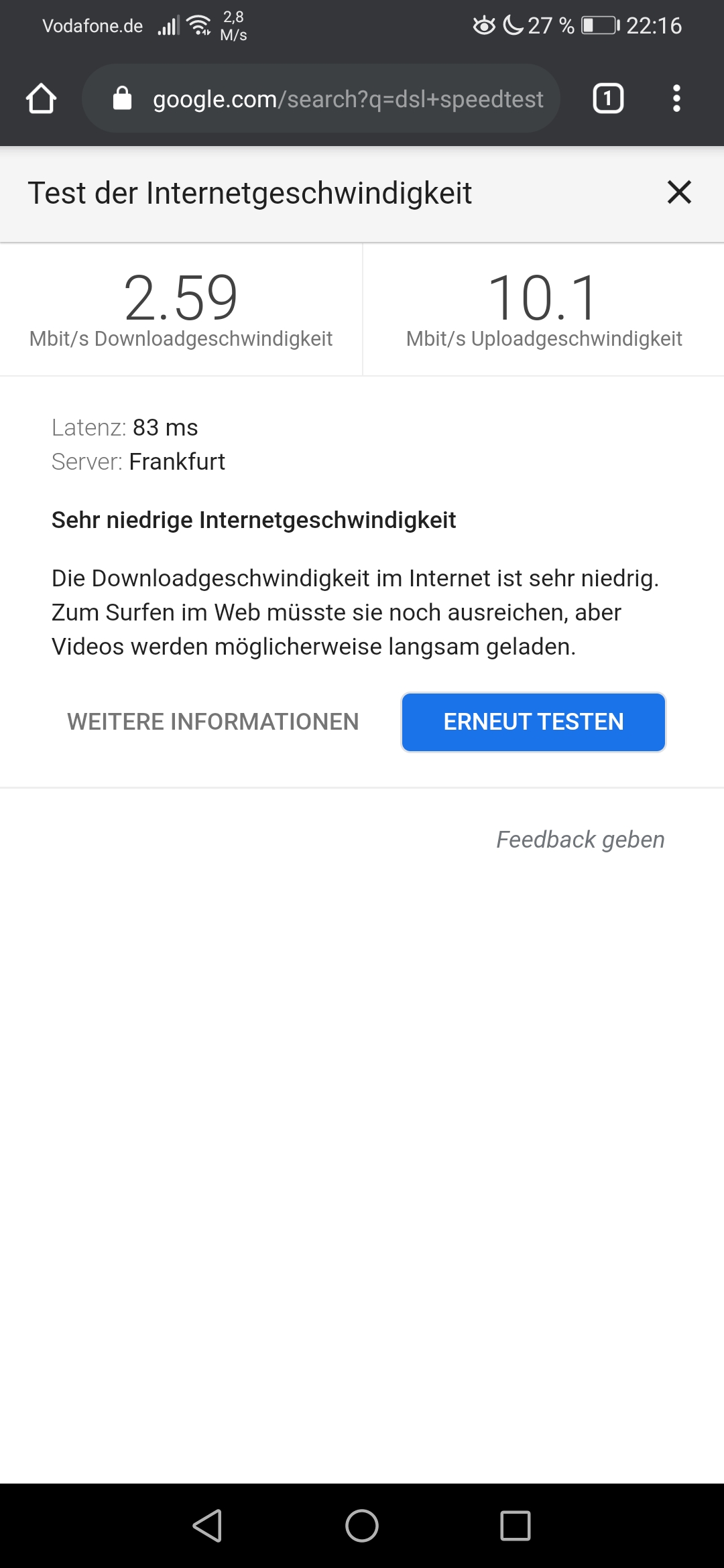
Task: Tap the padlock site security icon
Action: point(122,98)
